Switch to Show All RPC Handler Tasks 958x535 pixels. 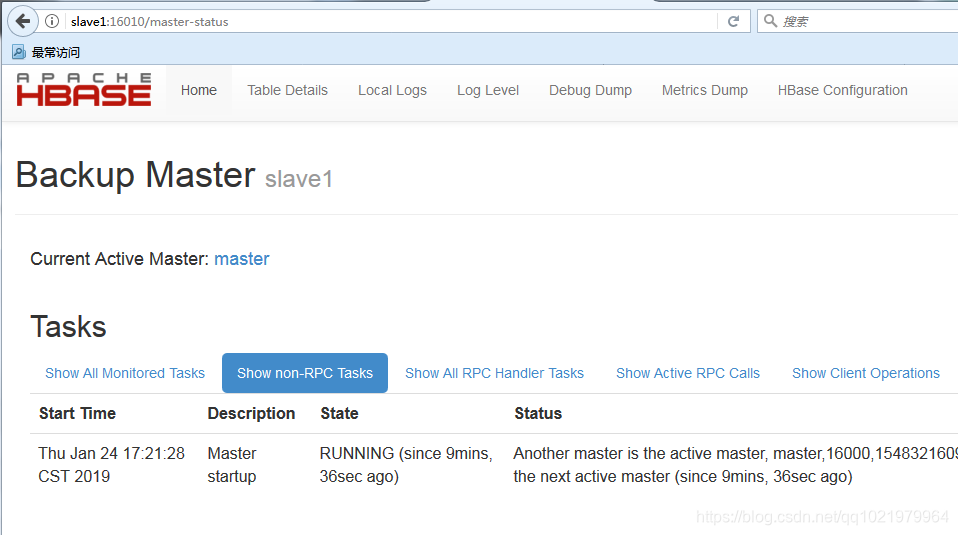(494, 373)
